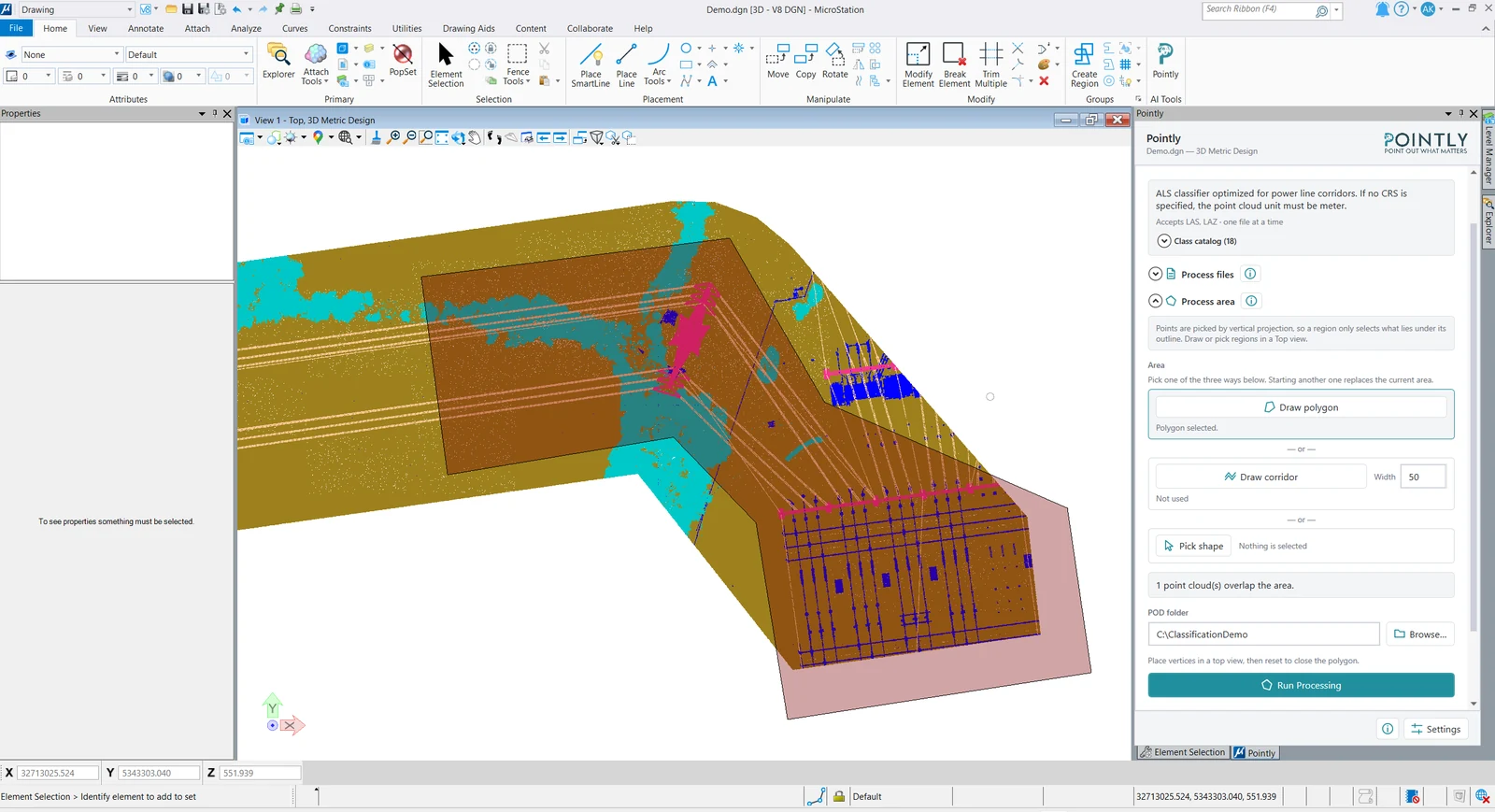
Task: Click the Zoom In view tool
Action: [394, 137]
